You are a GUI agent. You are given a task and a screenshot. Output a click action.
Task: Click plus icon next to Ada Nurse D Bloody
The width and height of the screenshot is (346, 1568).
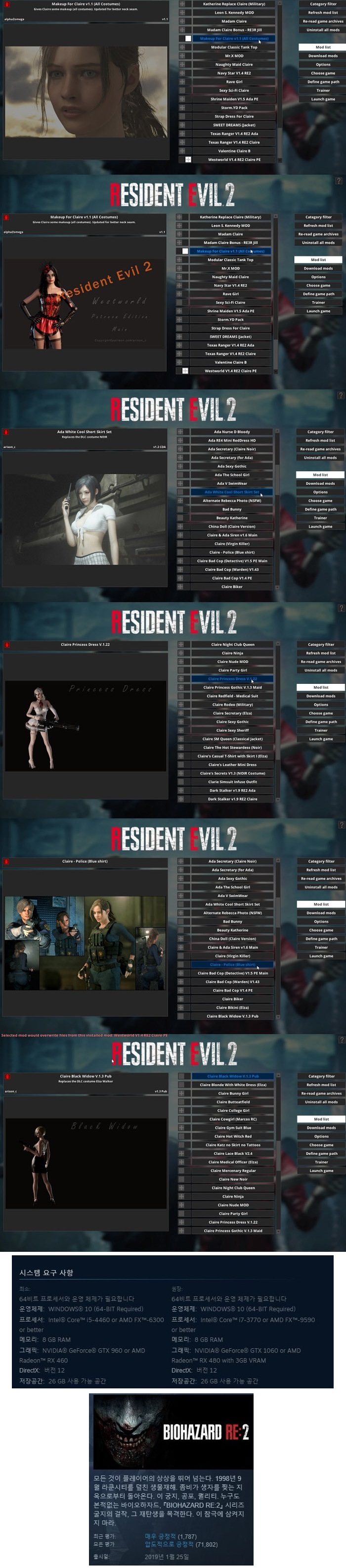click(x=180, y=431)
